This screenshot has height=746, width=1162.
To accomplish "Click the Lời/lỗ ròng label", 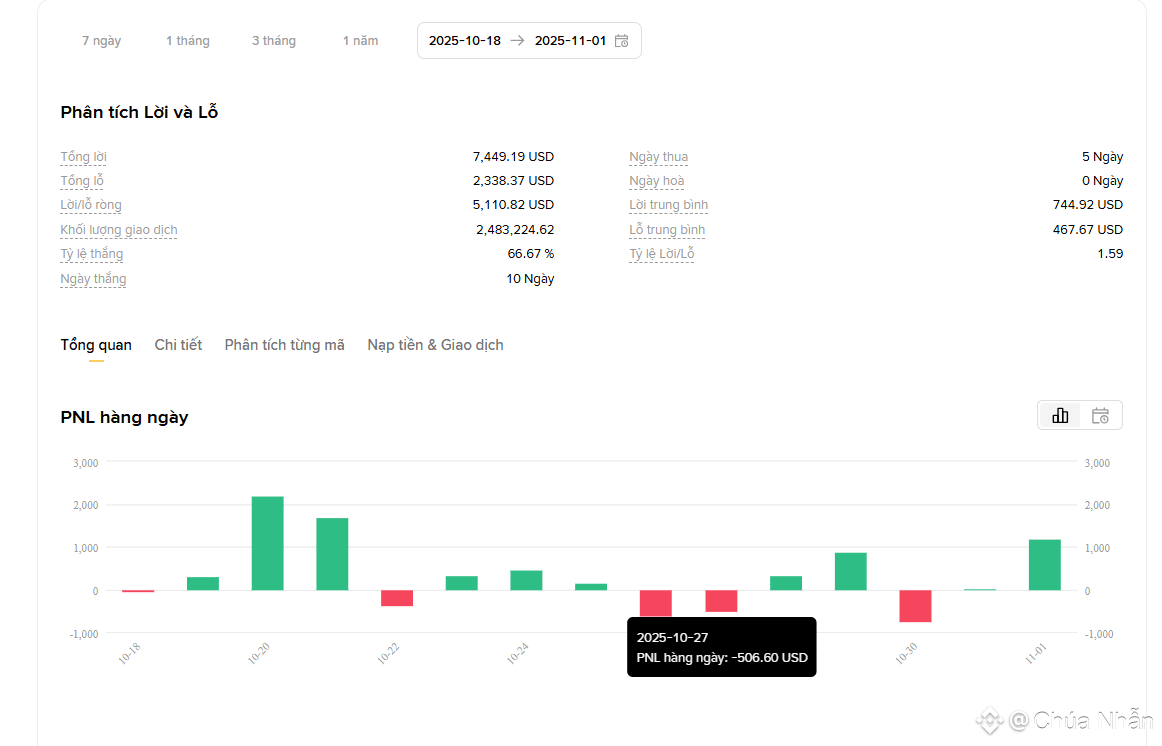I will coord(90,205).
